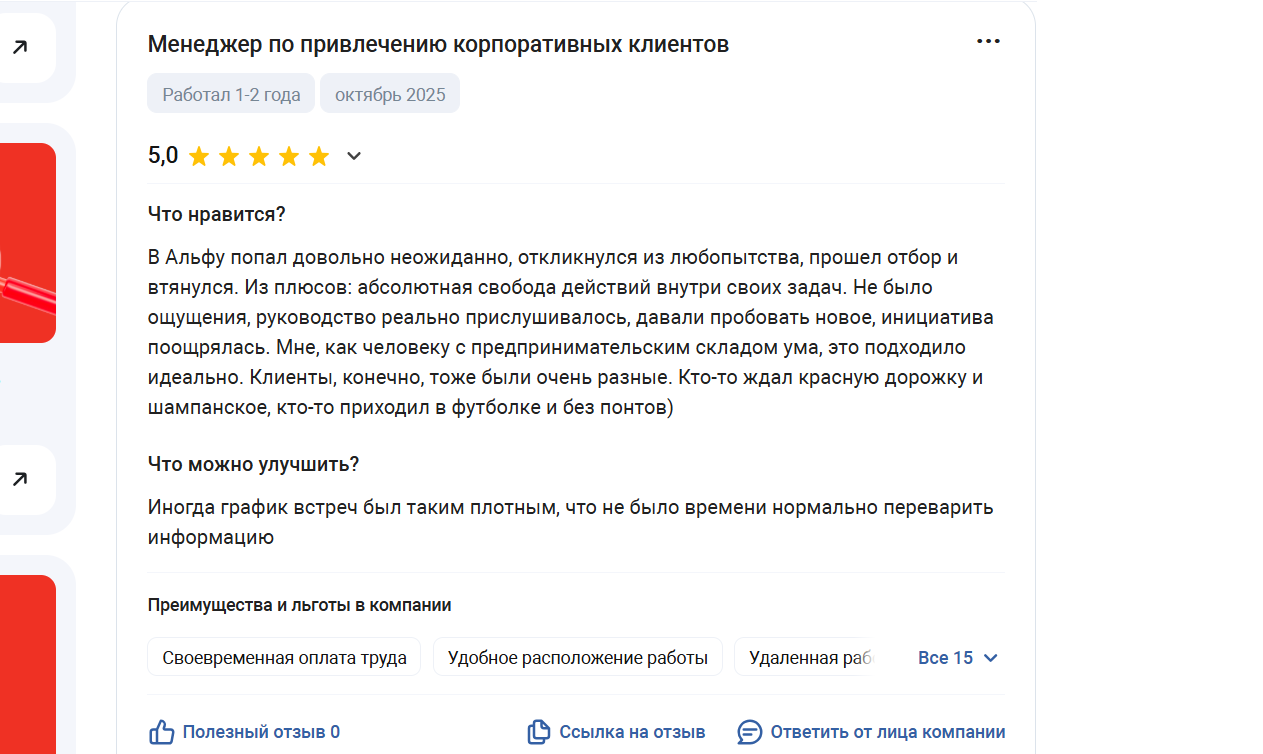
Task: Expand all 15 company benefits
Action: (x=945, y=658)
